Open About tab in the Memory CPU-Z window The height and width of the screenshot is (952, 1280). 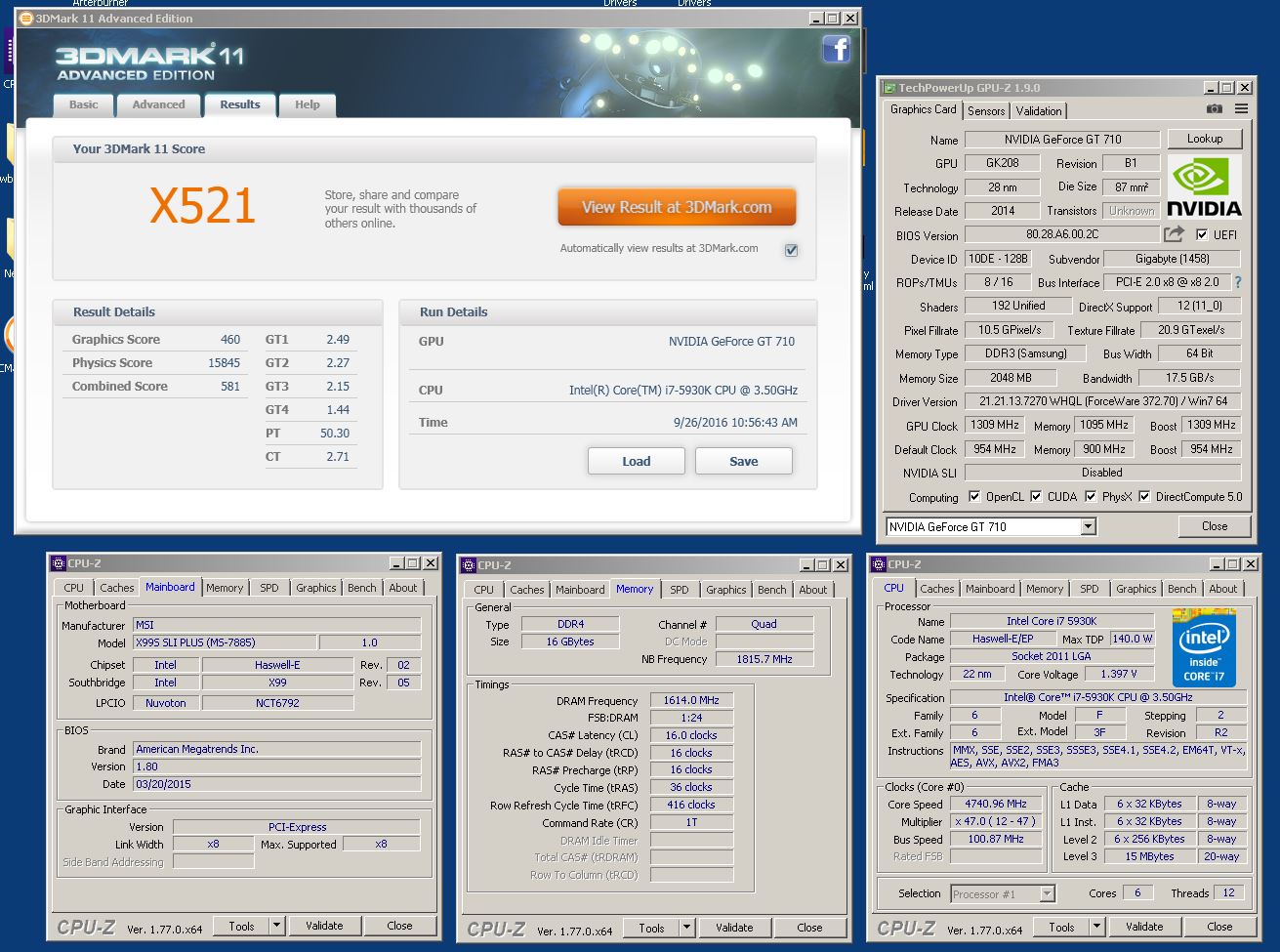click(813, 590)
